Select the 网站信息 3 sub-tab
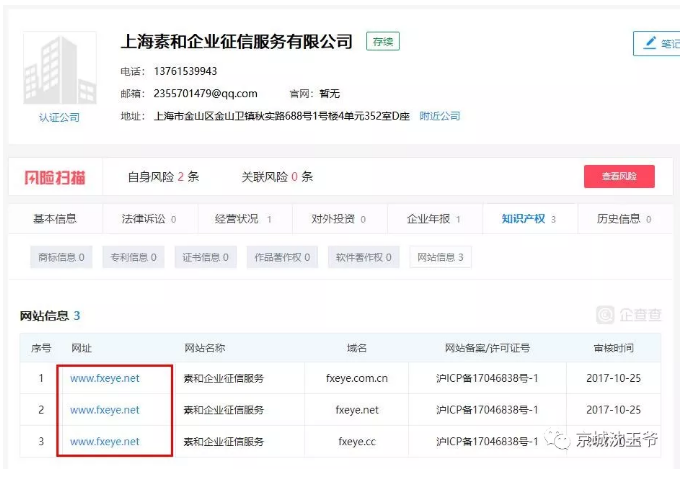Viewport: 686px width, 480px height. (441, 257)
